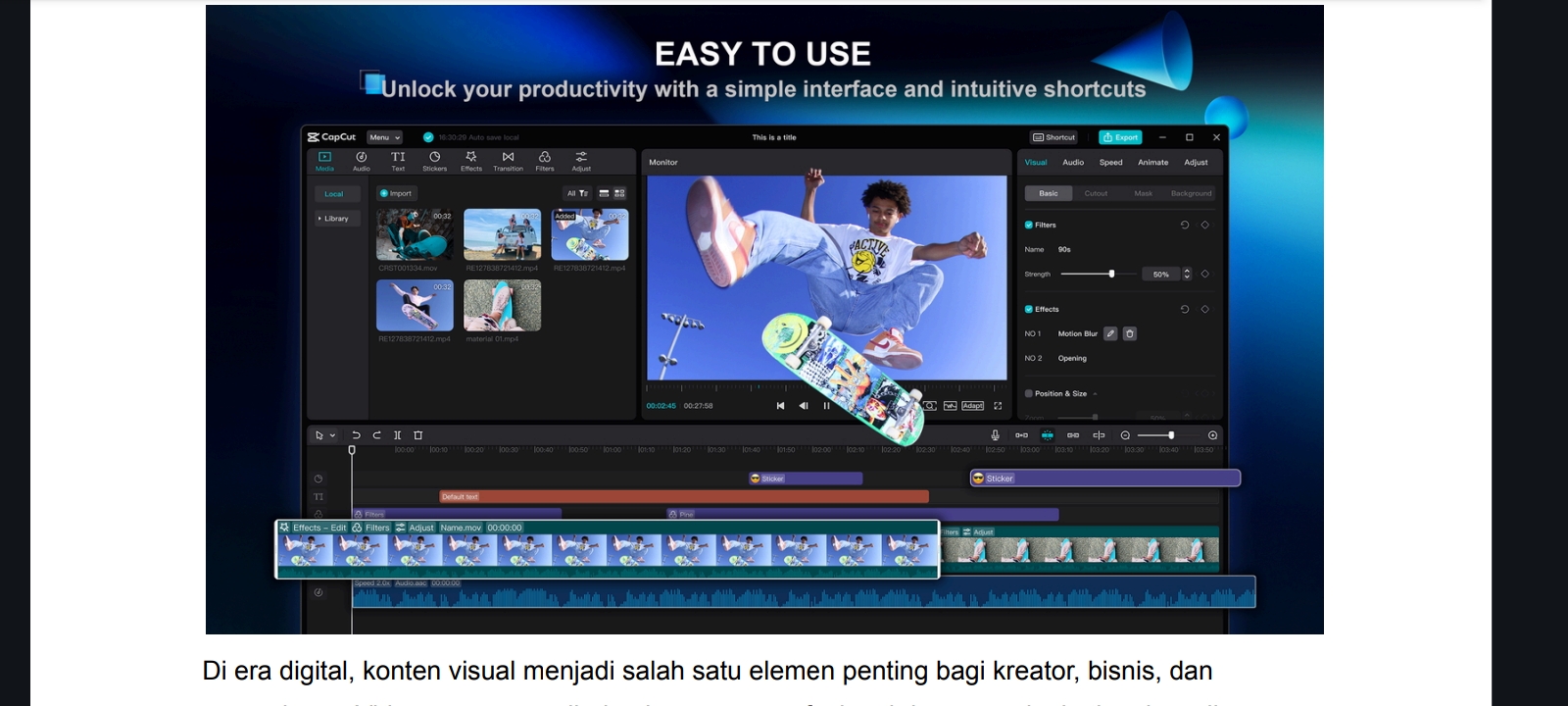1568x706 pixels.
Task: Enable the Position & Size checkbox
Action: pyautogui.click(x=1029, y=393)
